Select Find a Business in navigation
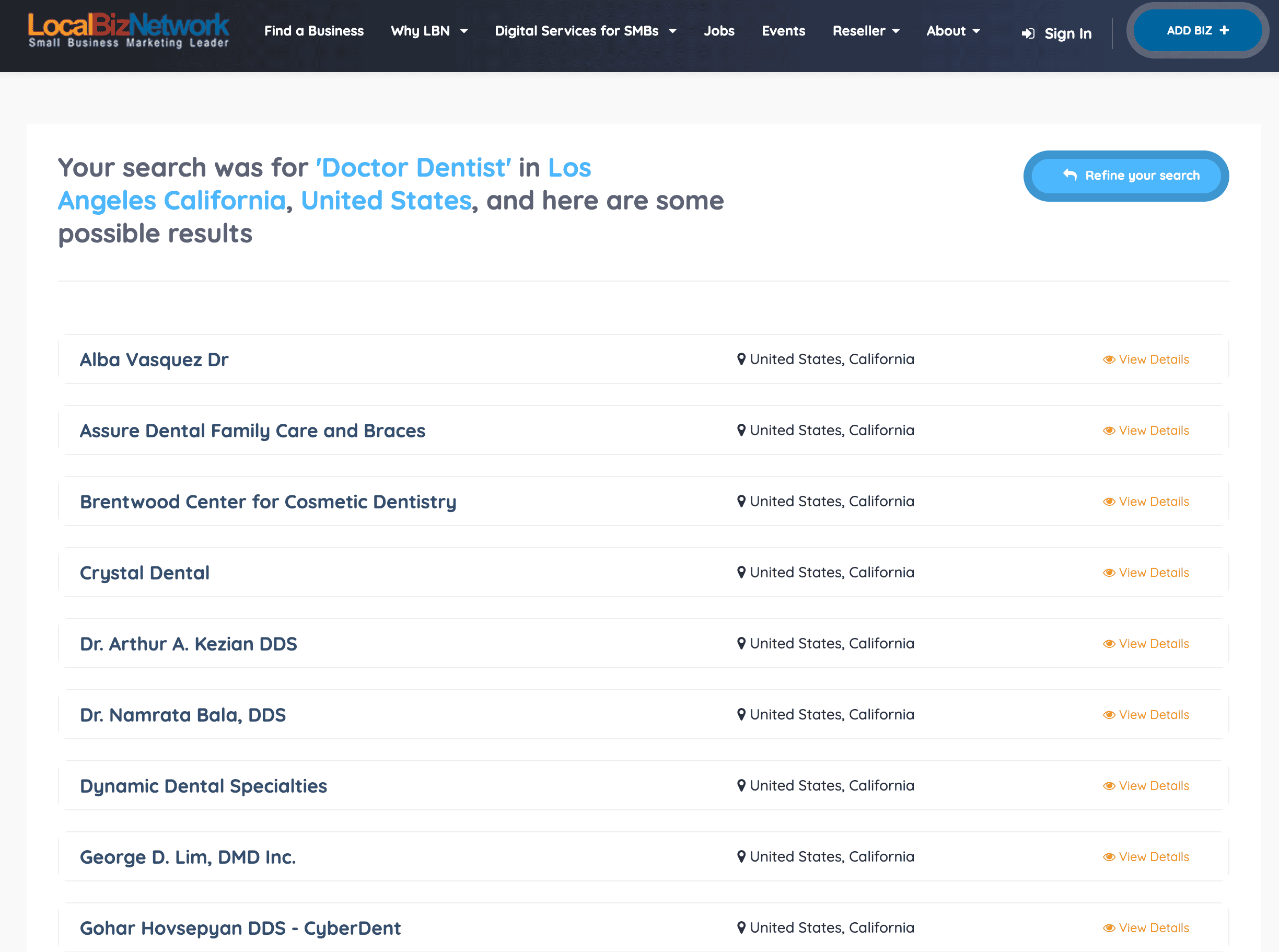The width and height of the screenshot is (1279, 952). 314,31
